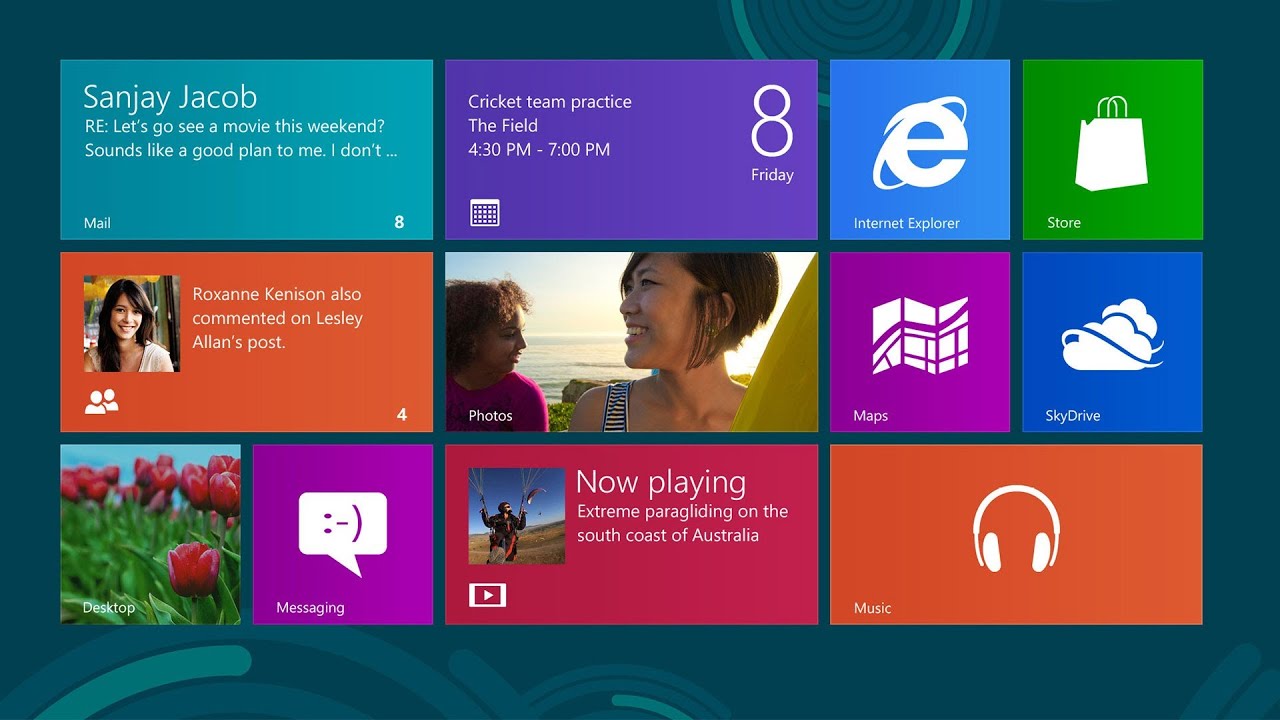Click the 'Messaging' tile label
Screen dimensions: 1280x720
310,608
